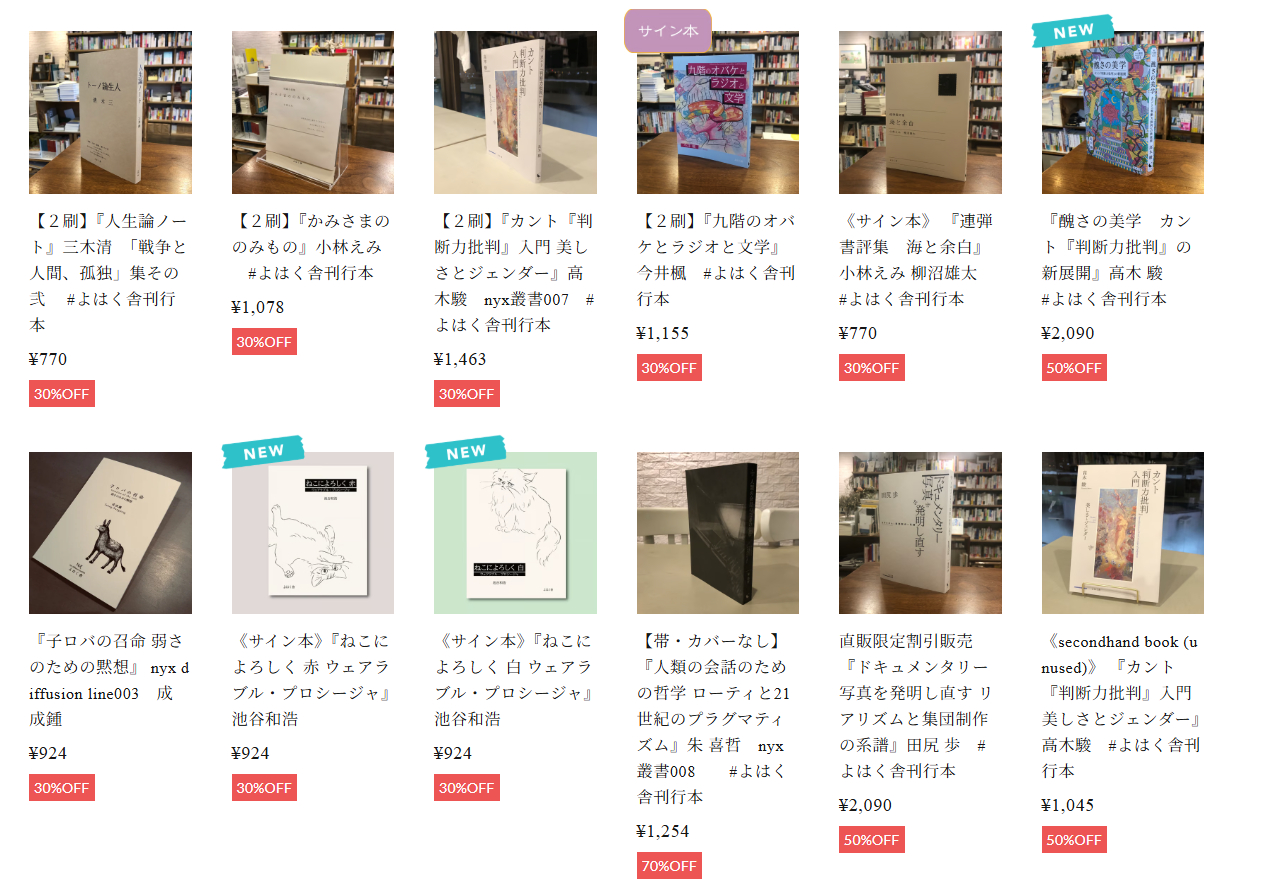Viewport: 1276px width, 881px height.
Task: Click NEW ribbon on white cat book
Action: (465, 452)
